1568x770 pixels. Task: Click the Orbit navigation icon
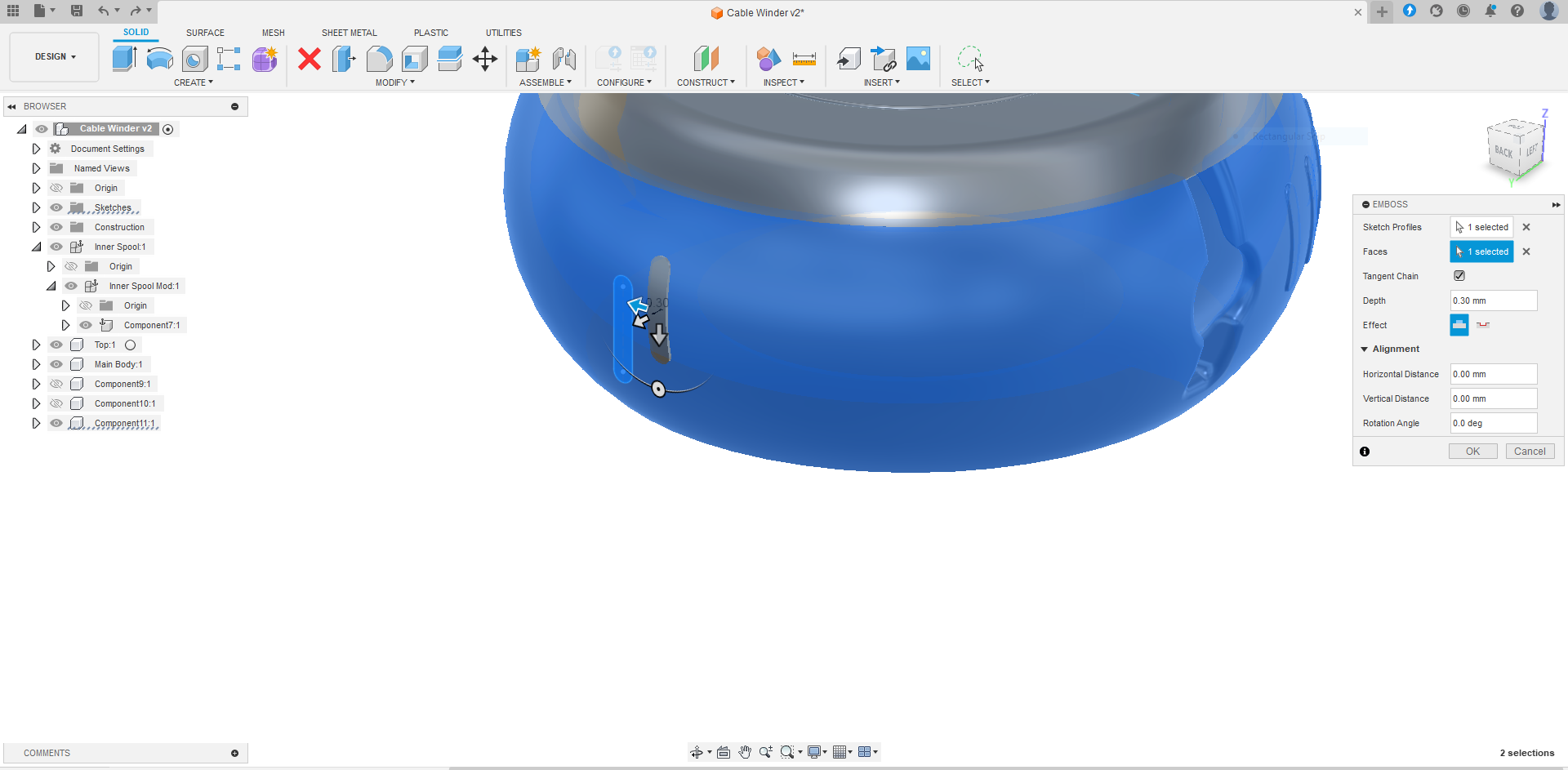click(x=697, y=752)
